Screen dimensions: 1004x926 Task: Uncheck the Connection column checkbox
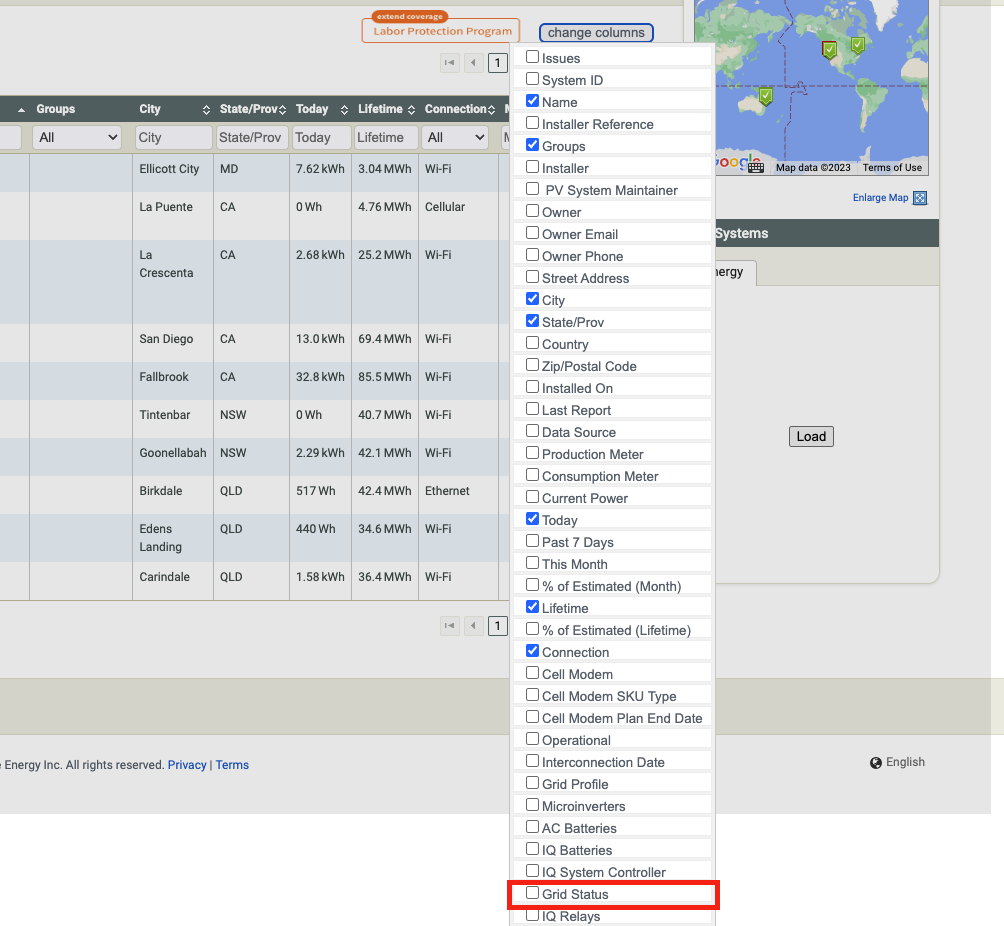tap(532, 650)
